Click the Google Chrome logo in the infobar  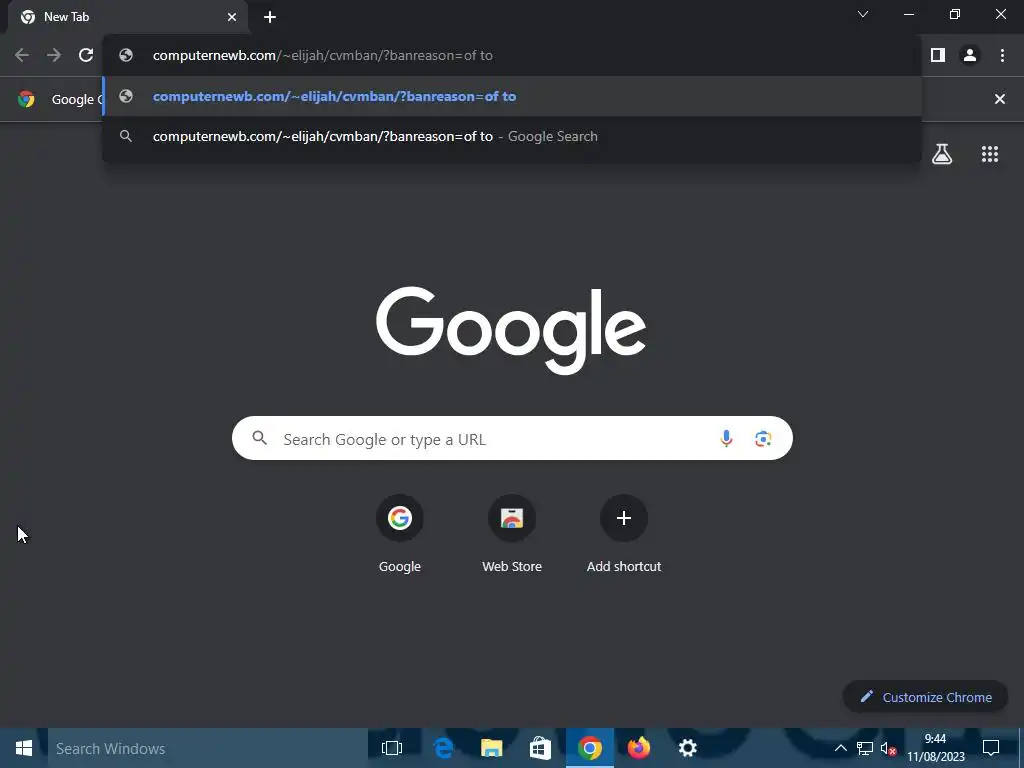(26, 99)
